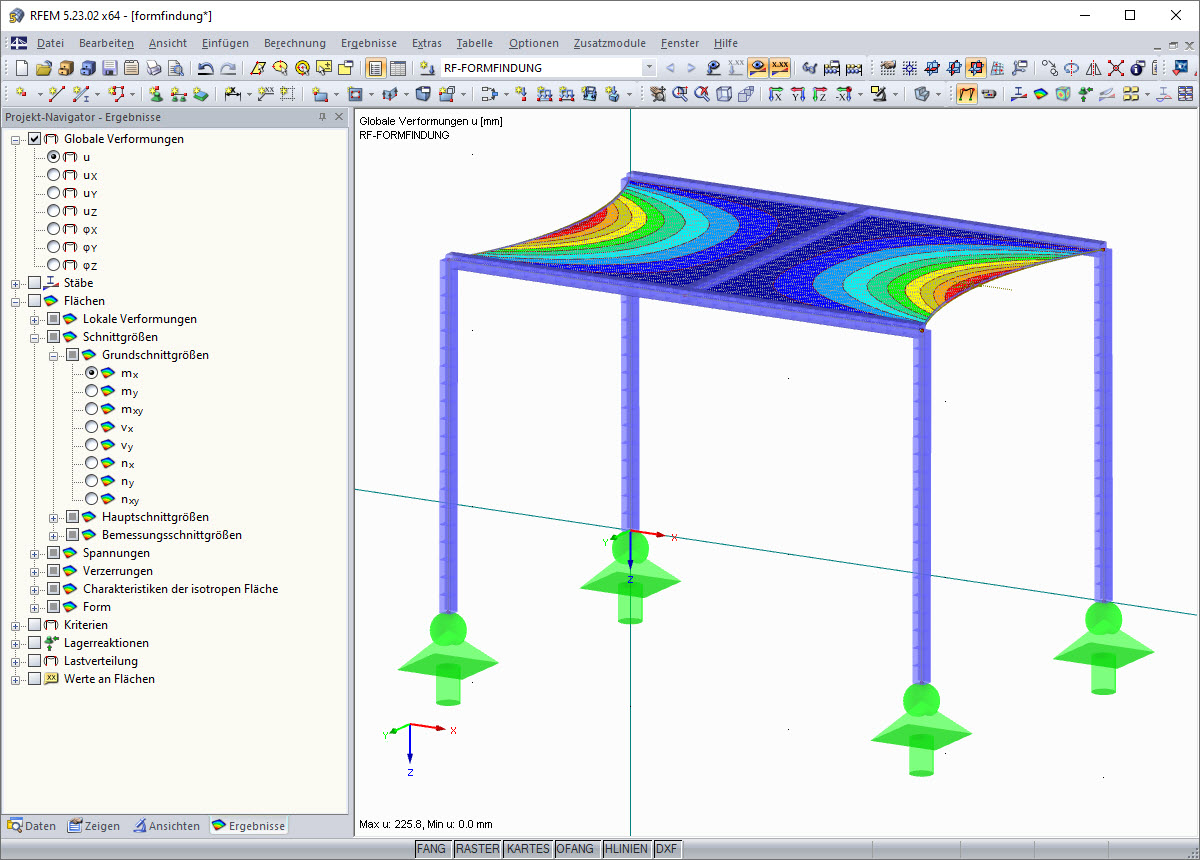Select the uZ deformation radio button

(x=54, y=211)
